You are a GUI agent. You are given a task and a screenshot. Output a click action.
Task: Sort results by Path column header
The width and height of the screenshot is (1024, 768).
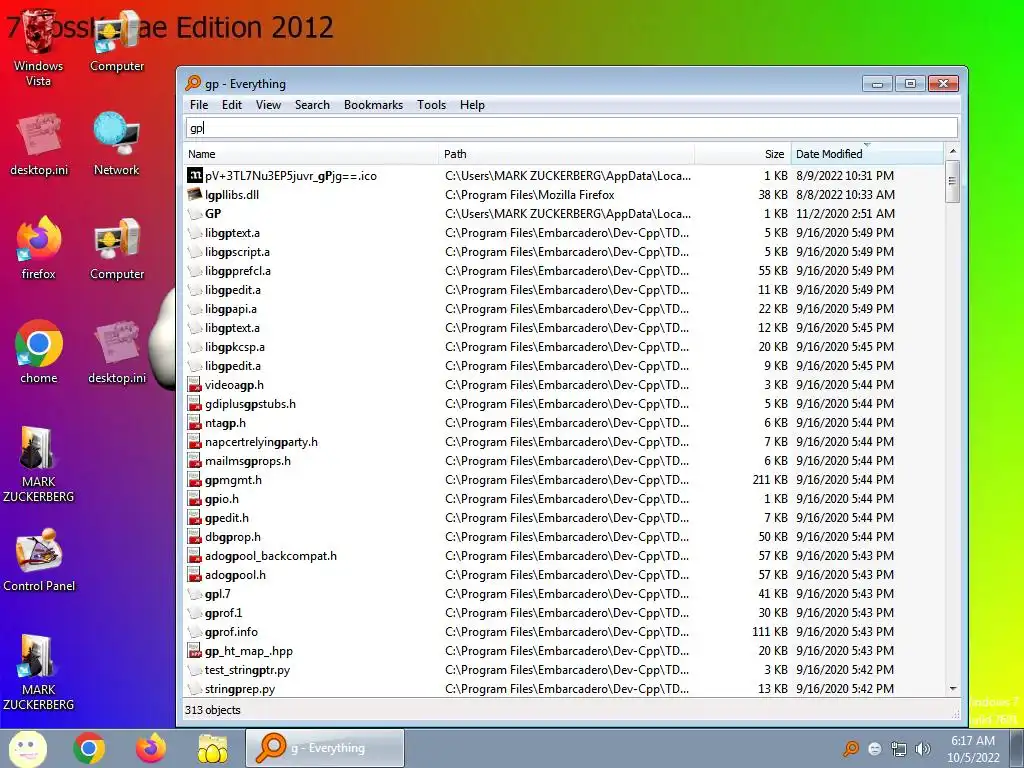[x=567, y=153]
